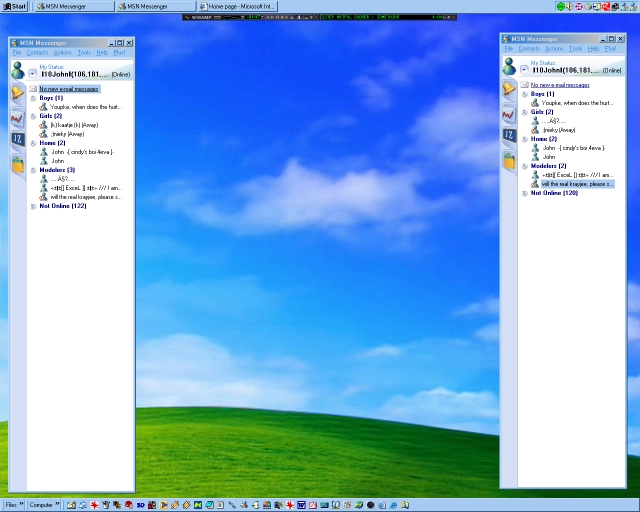Click the envelope email icon in right window
Image resolution: width=640 pixels, height=512 pixels.
524,85
